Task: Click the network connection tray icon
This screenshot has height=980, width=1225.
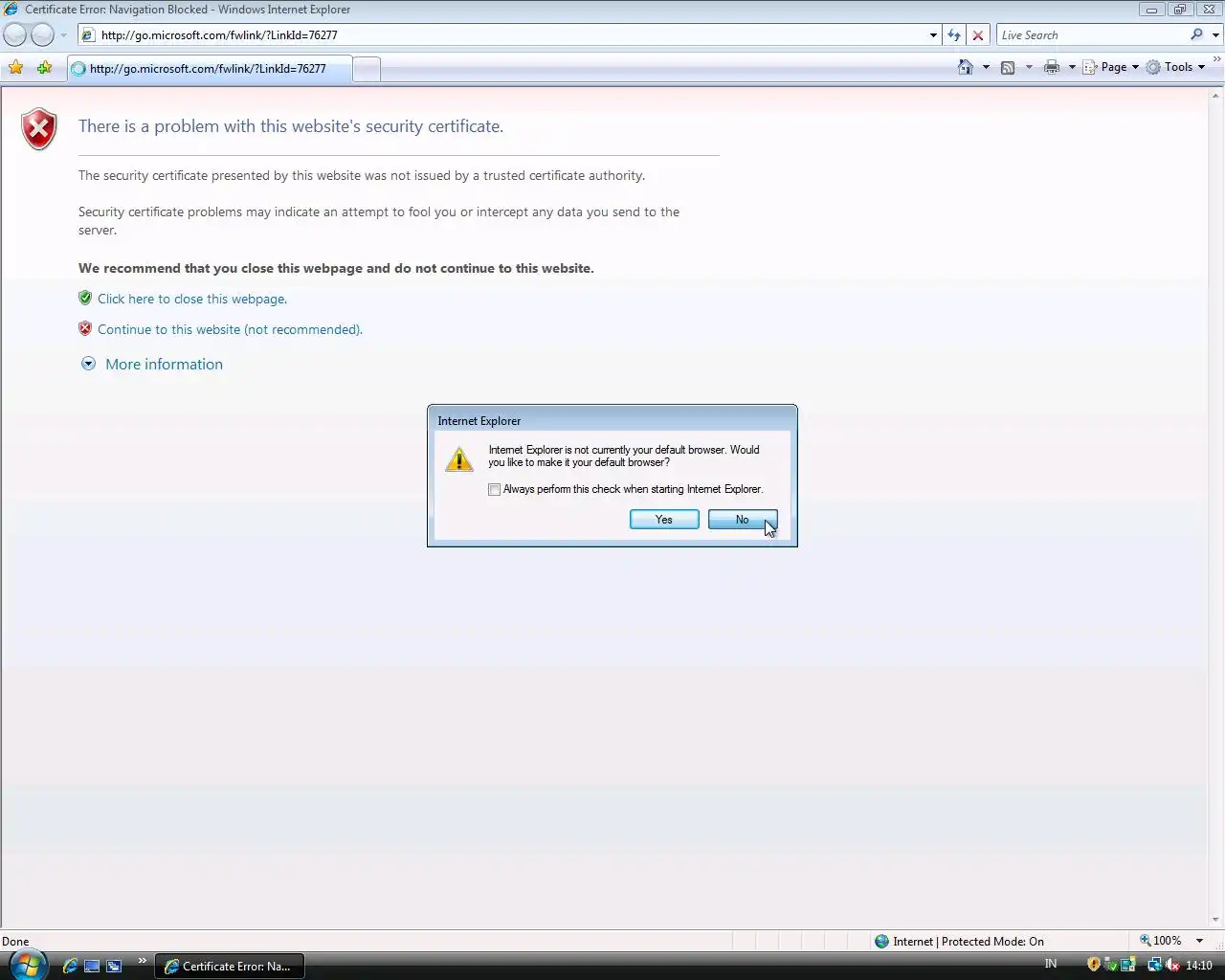Action: [x=1154, y=965]
